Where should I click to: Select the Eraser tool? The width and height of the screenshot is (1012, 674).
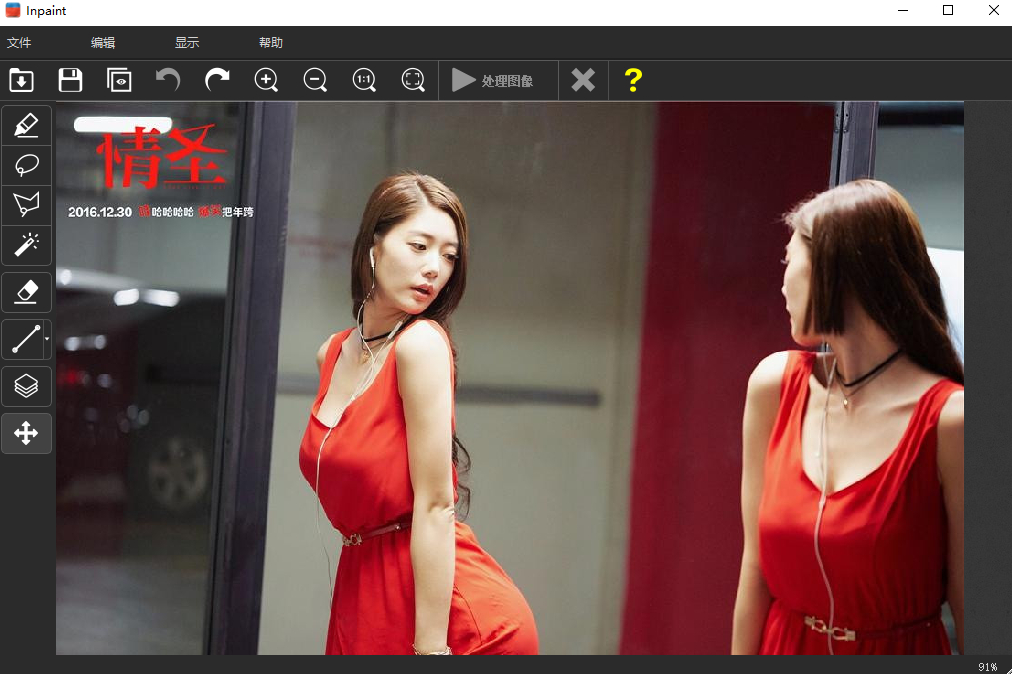tap(26, 292)
